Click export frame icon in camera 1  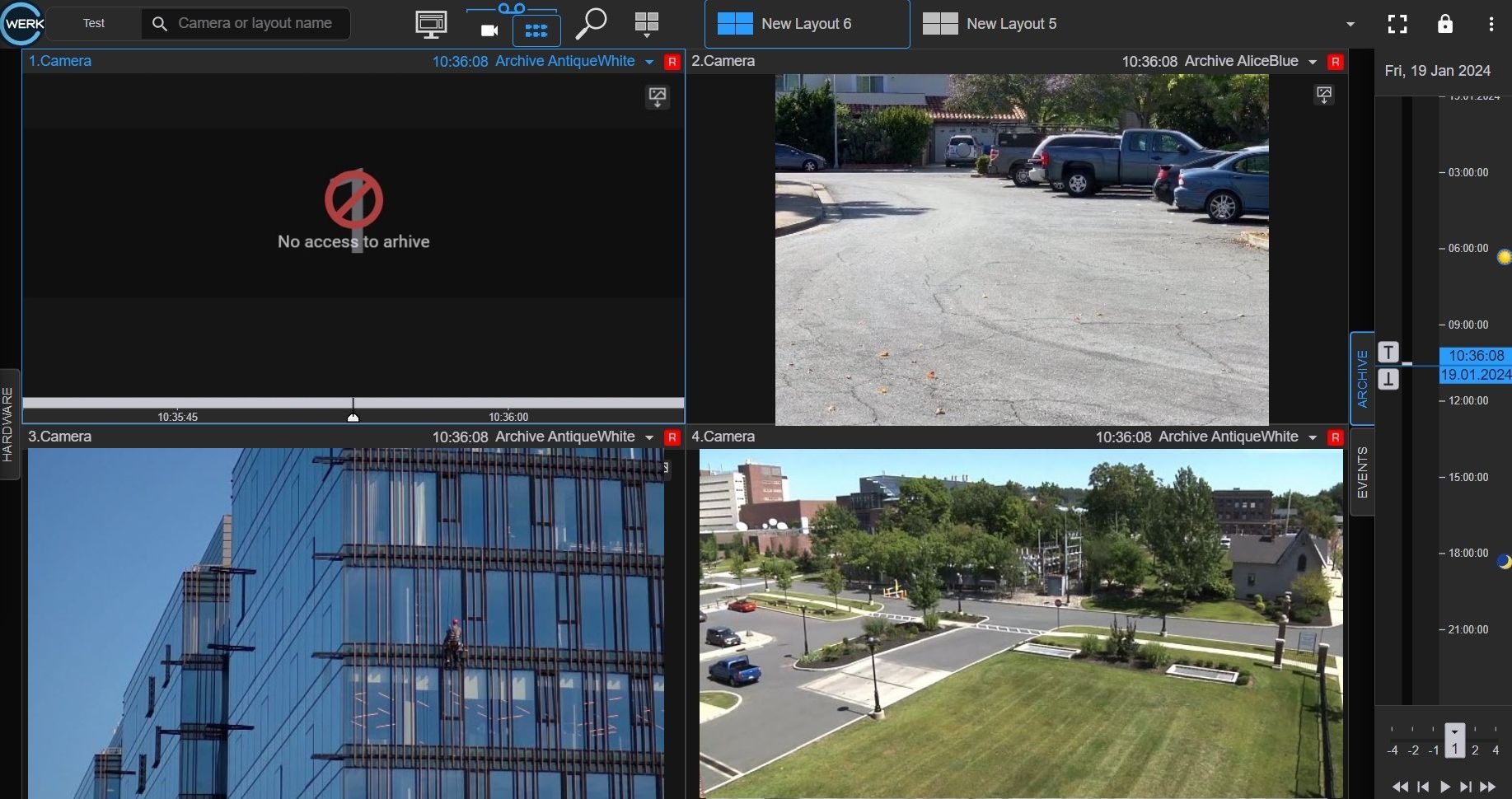[x=658, y=97]
